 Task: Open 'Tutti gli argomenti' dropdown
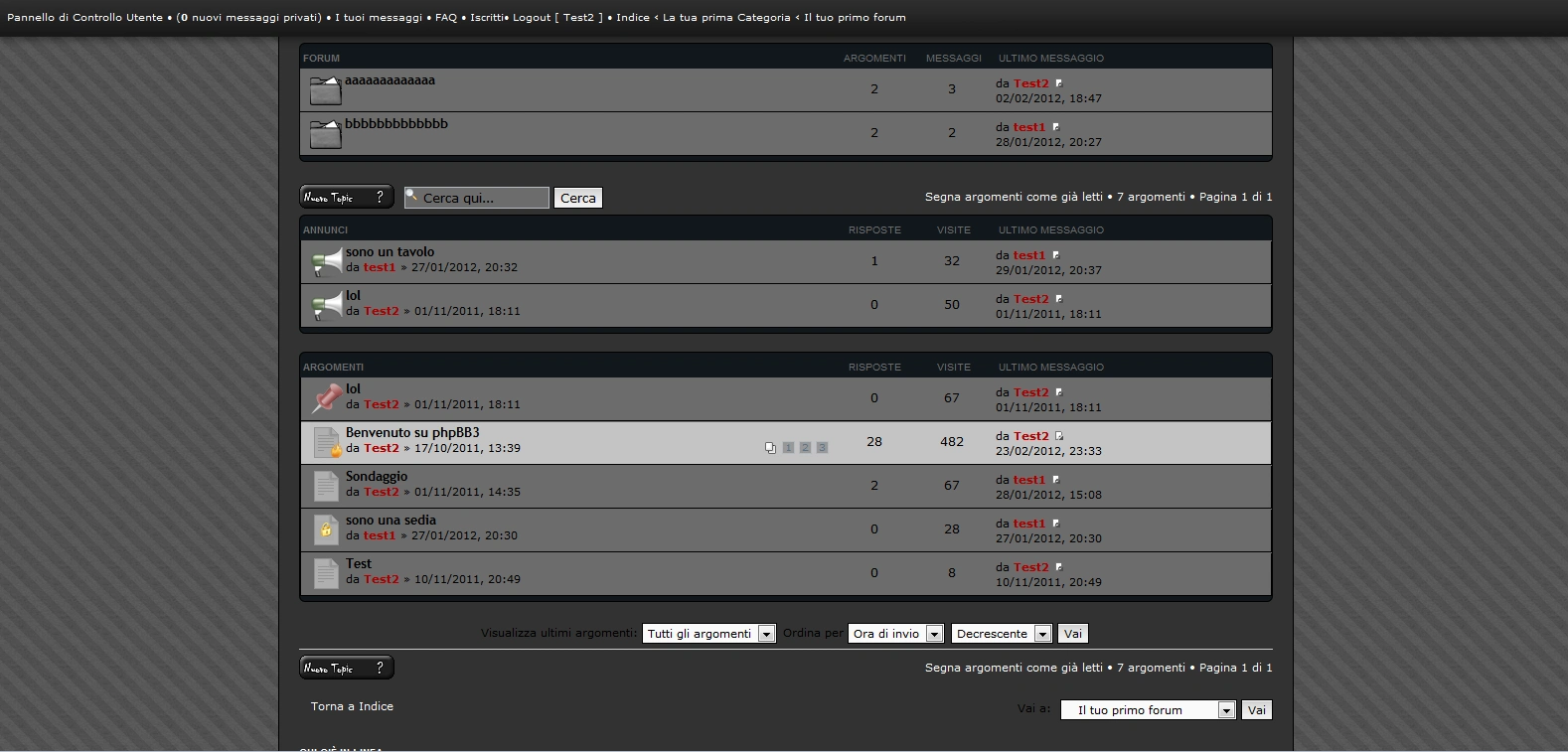pos(709,634)
